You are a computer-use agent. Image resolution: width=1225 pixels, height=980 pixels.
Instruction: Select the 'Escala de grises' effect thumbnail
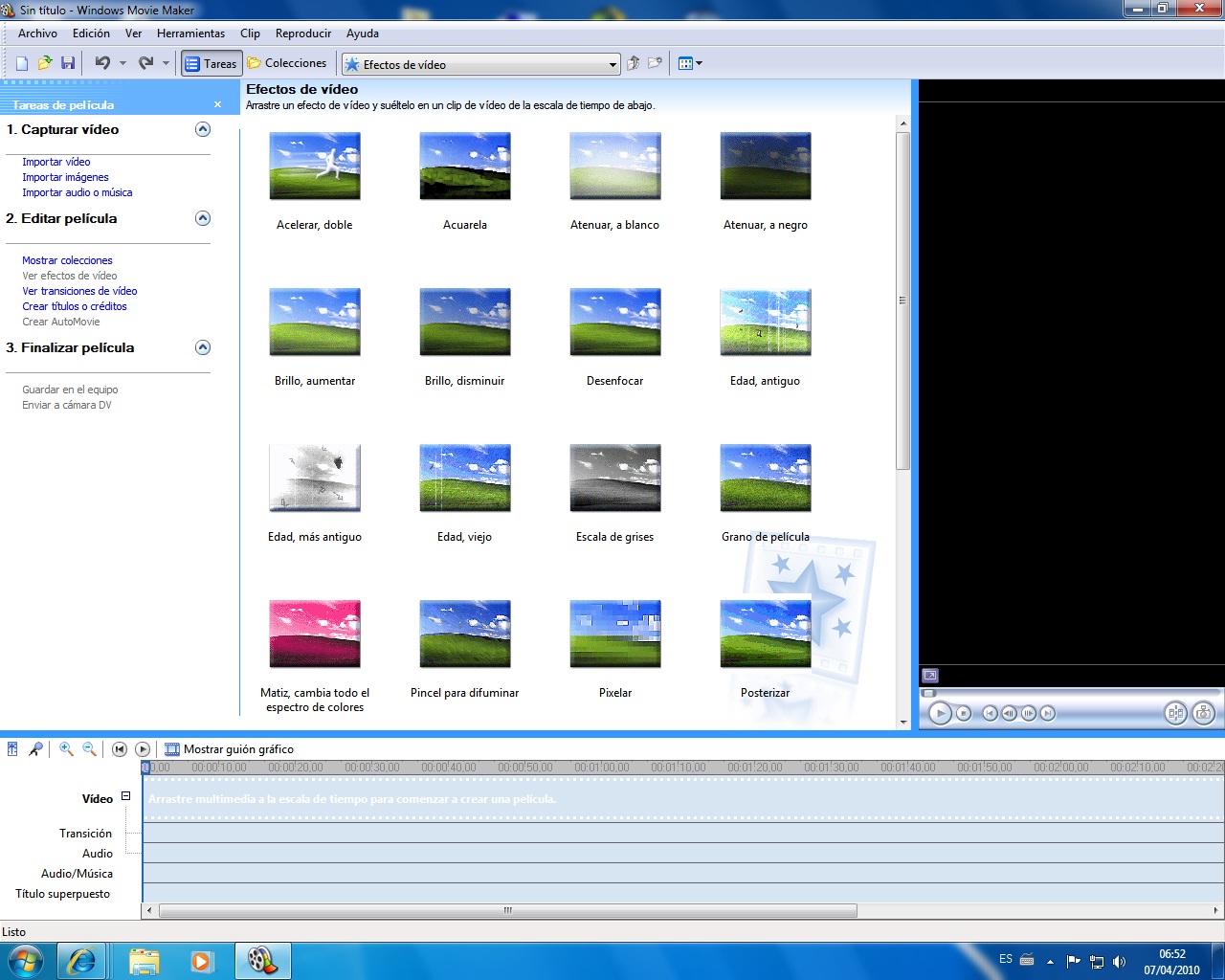pos(614,478)
